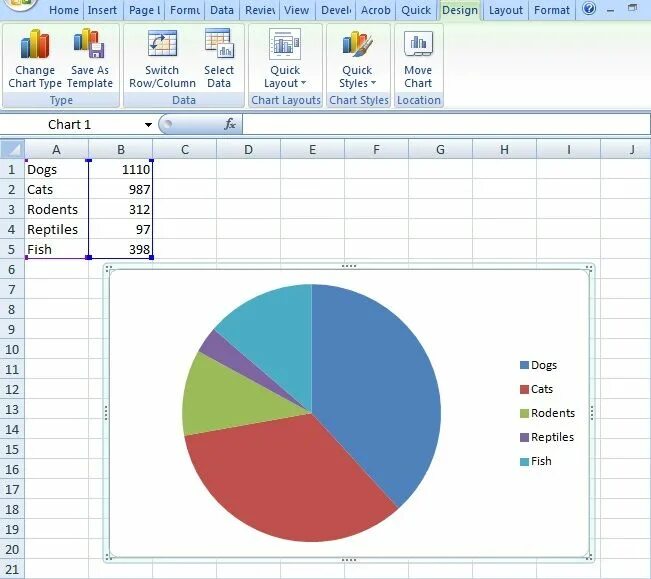This screenshot has height=579, width=651.
Task: Select cell A2 containing Cats
Action: 56,189
